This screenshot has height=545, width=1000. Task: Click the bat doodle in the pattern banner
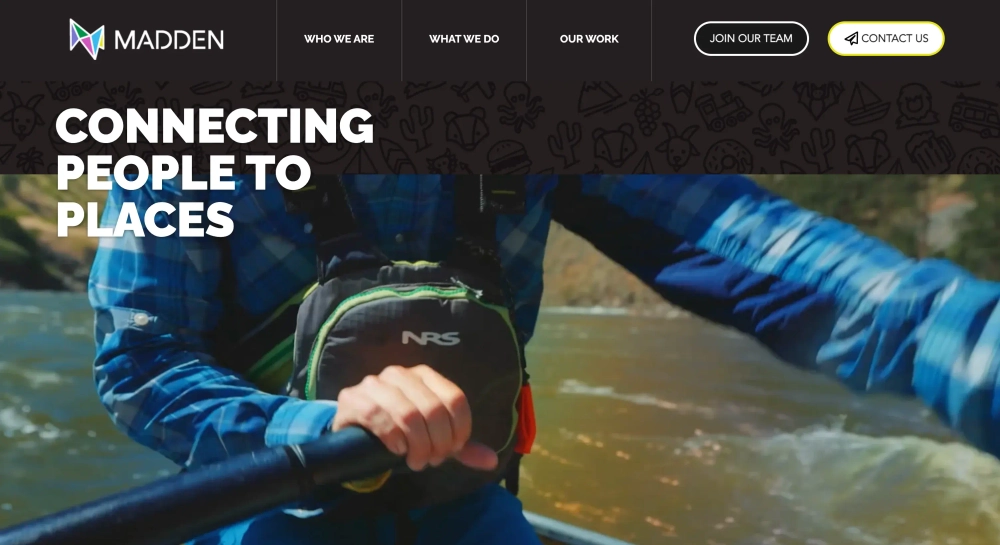point(816,99)
